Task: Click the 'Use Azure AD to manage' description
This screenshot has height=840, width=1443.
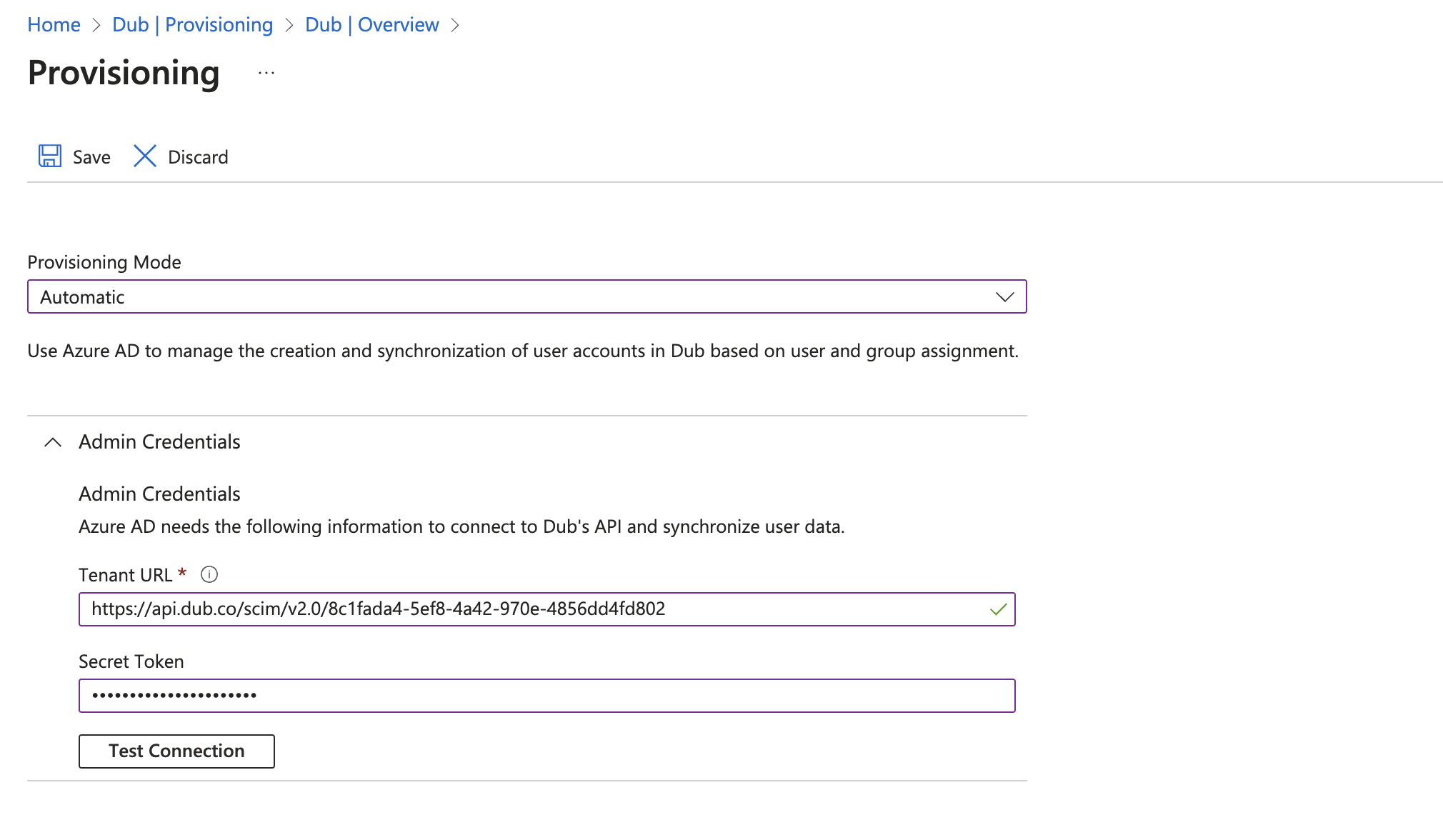Action: 523,351
